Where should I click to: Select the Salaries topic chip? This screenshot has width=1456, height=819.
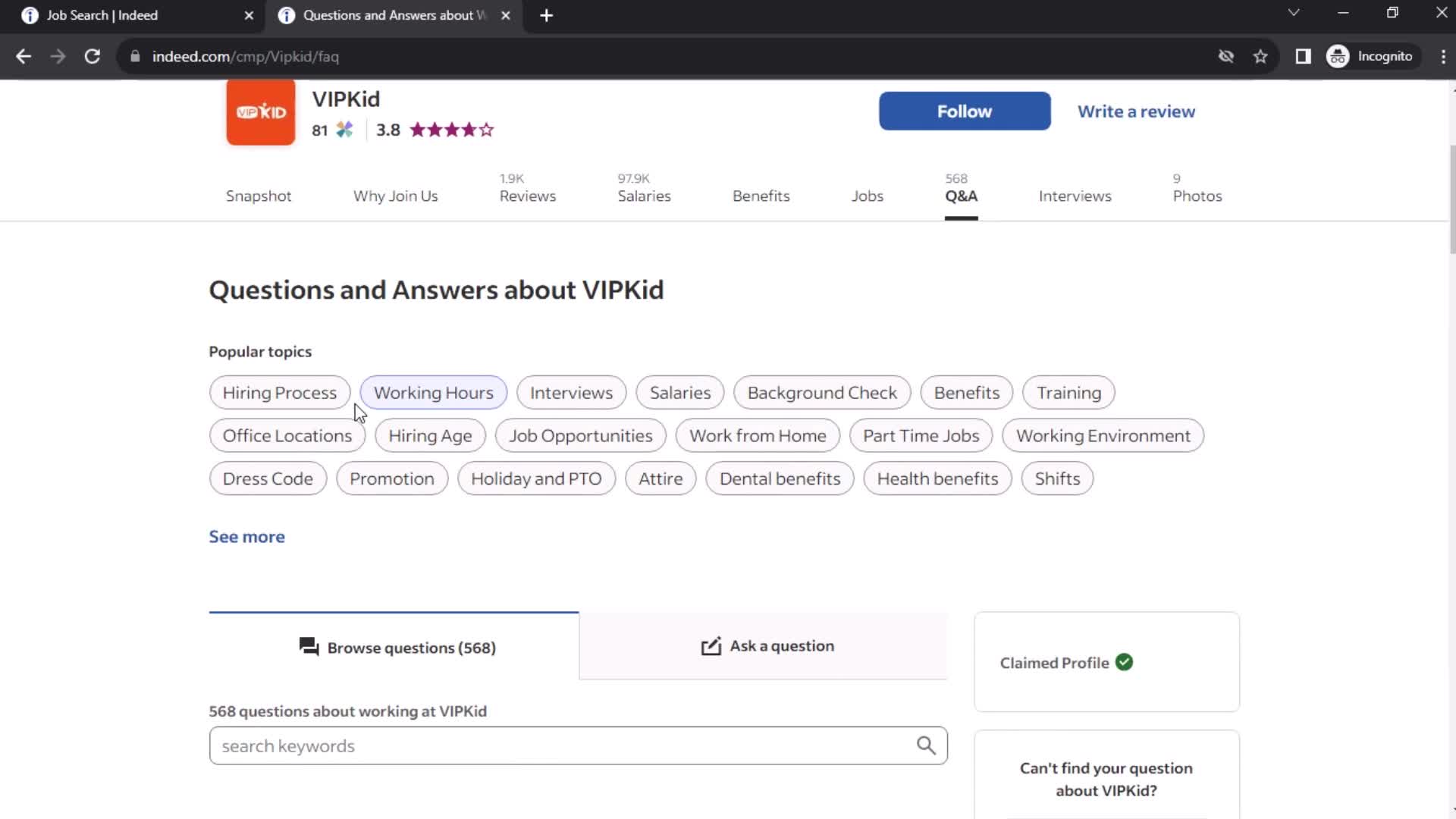(680, 392)
